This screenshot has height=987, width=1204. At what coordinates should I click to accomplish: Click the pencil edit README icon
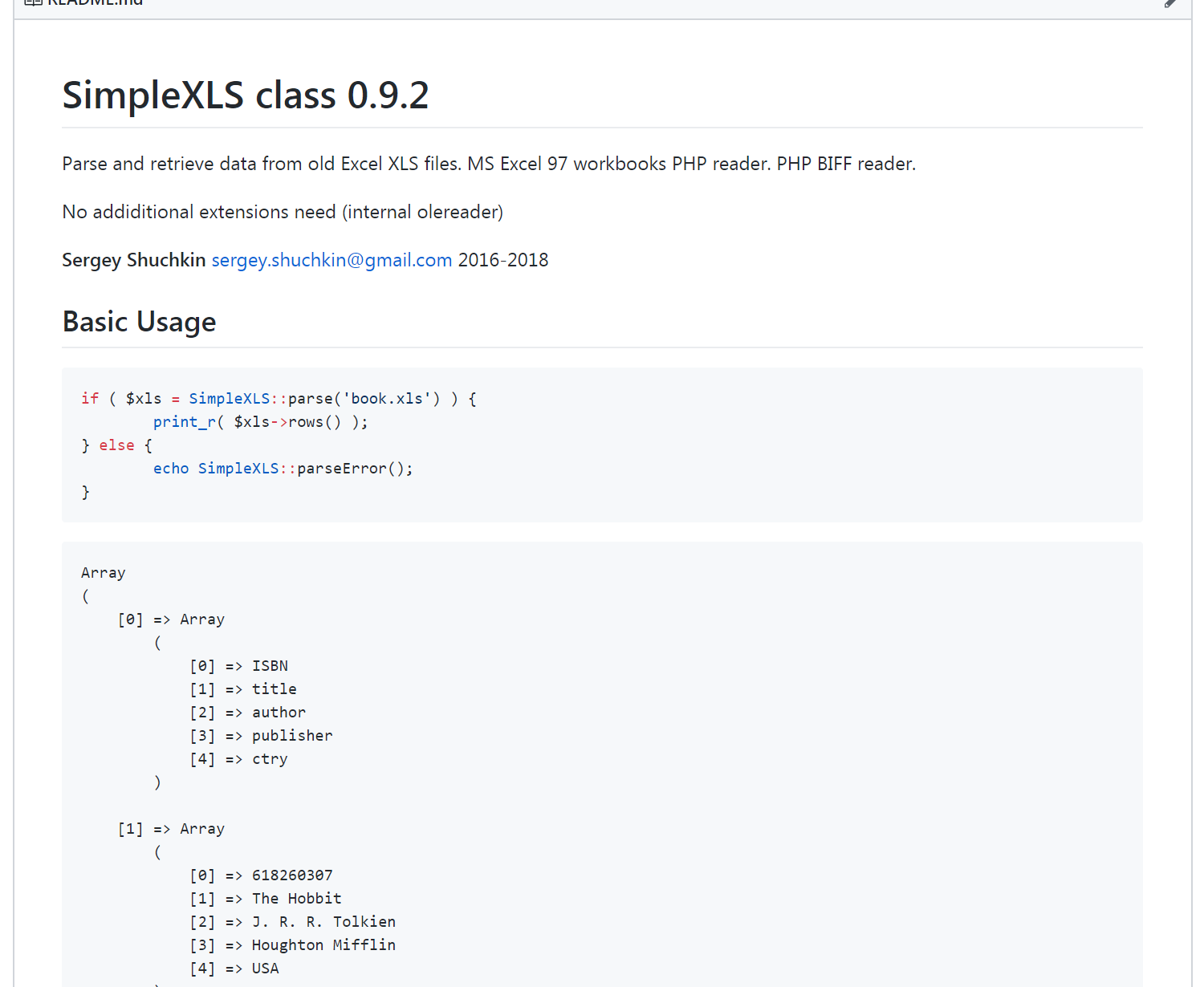pos(1170,2)
